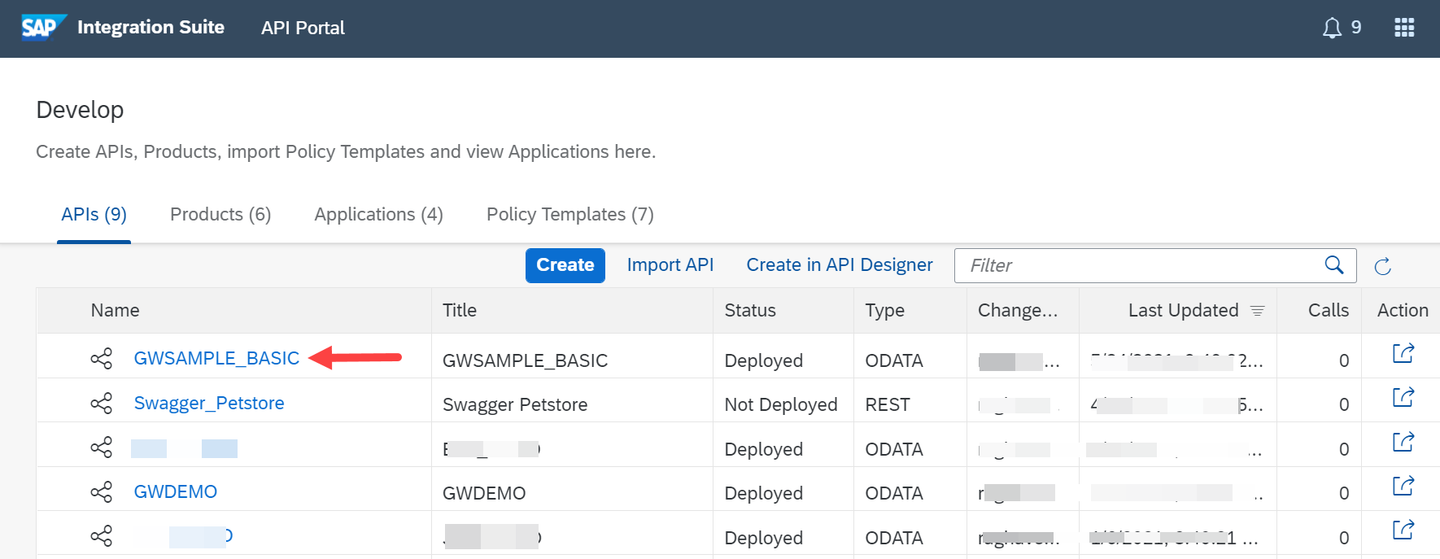1440x559 pixels.
Task: Switch to Policy Templates (7) tab
Action: tap(570, 214)
